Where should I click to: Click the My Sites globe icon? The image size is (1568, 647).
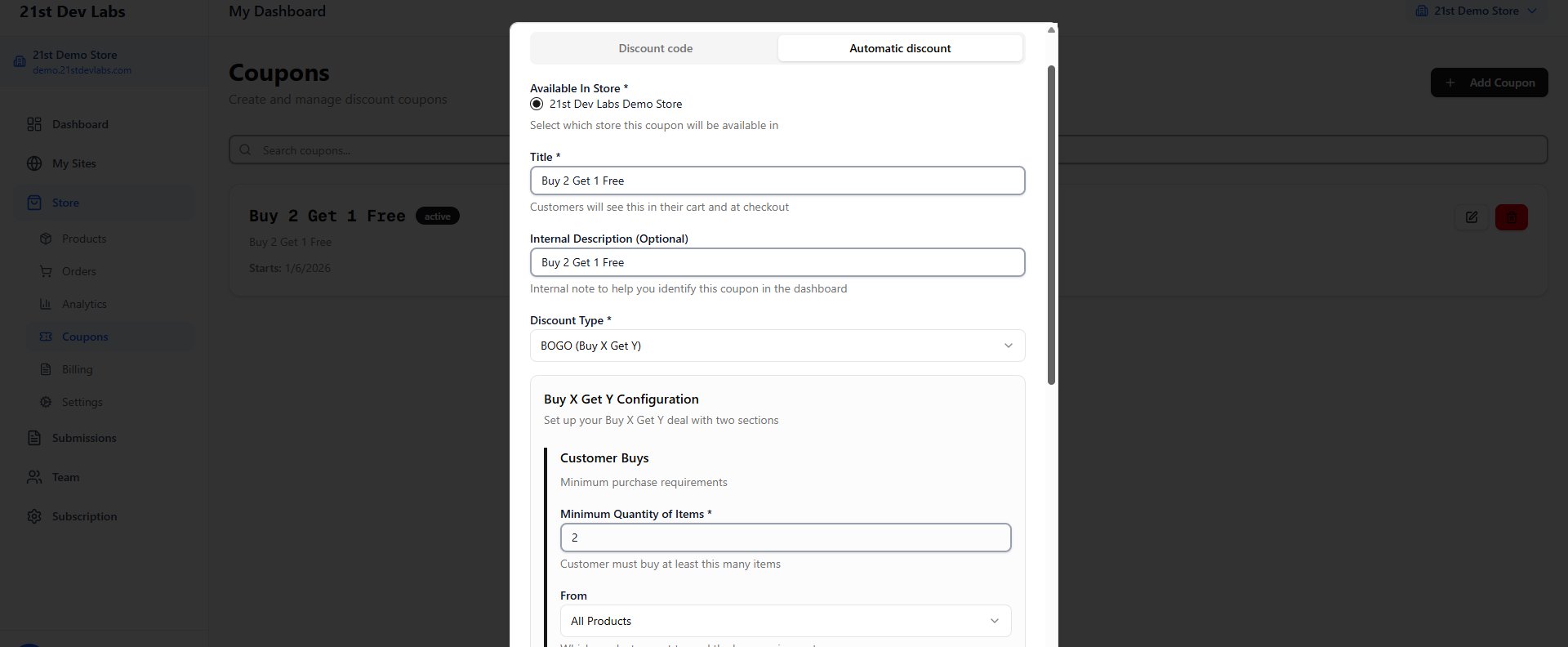pos(34,163)
